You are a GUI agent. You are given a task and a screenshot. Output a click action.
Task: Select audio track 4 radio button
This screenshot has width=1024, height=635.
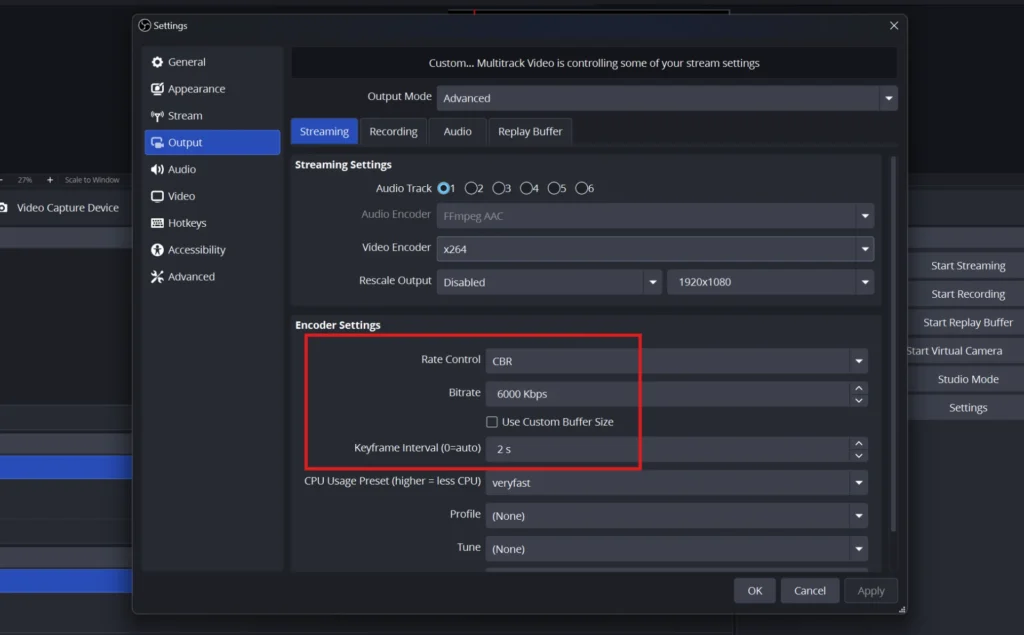pos(526,188)
